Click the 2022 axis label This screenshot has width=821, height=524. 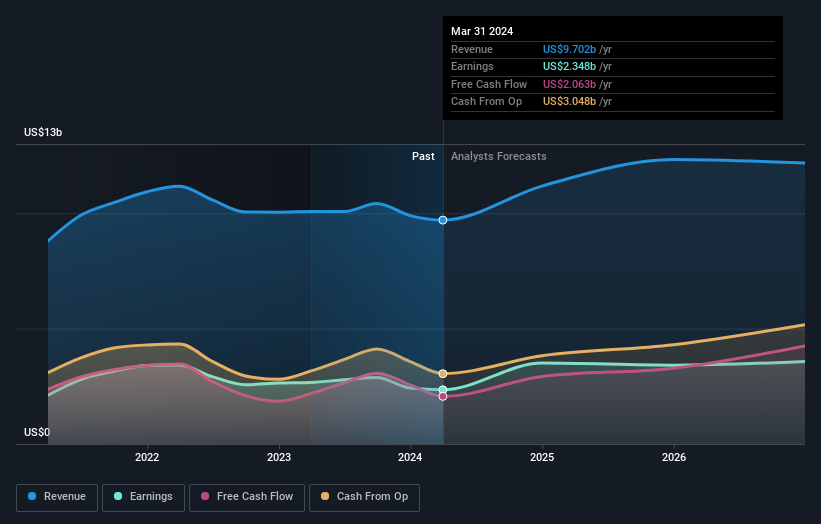click(x=147, y=457)
